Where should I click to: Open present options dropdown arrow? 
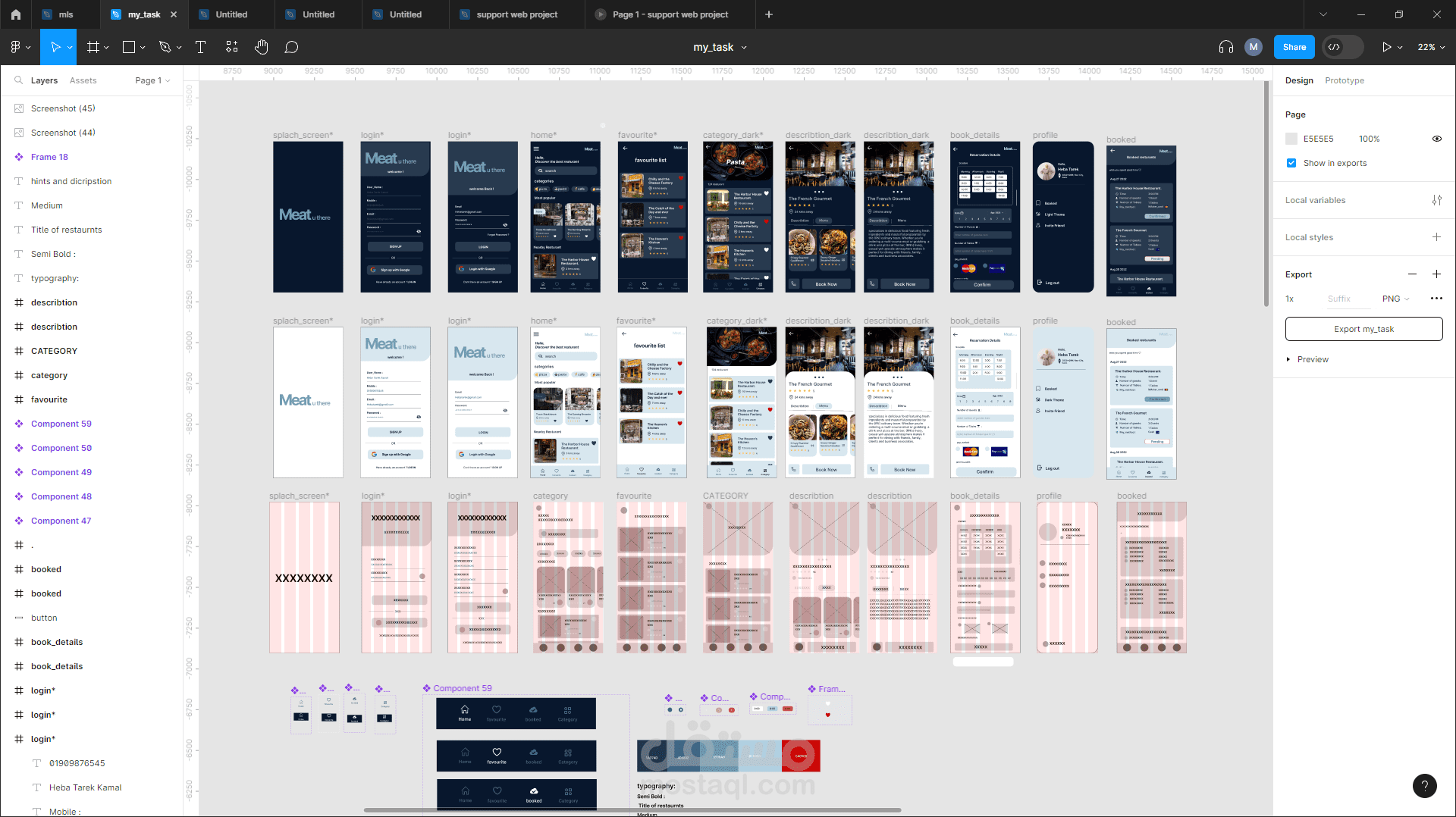tap(1400, 47)
